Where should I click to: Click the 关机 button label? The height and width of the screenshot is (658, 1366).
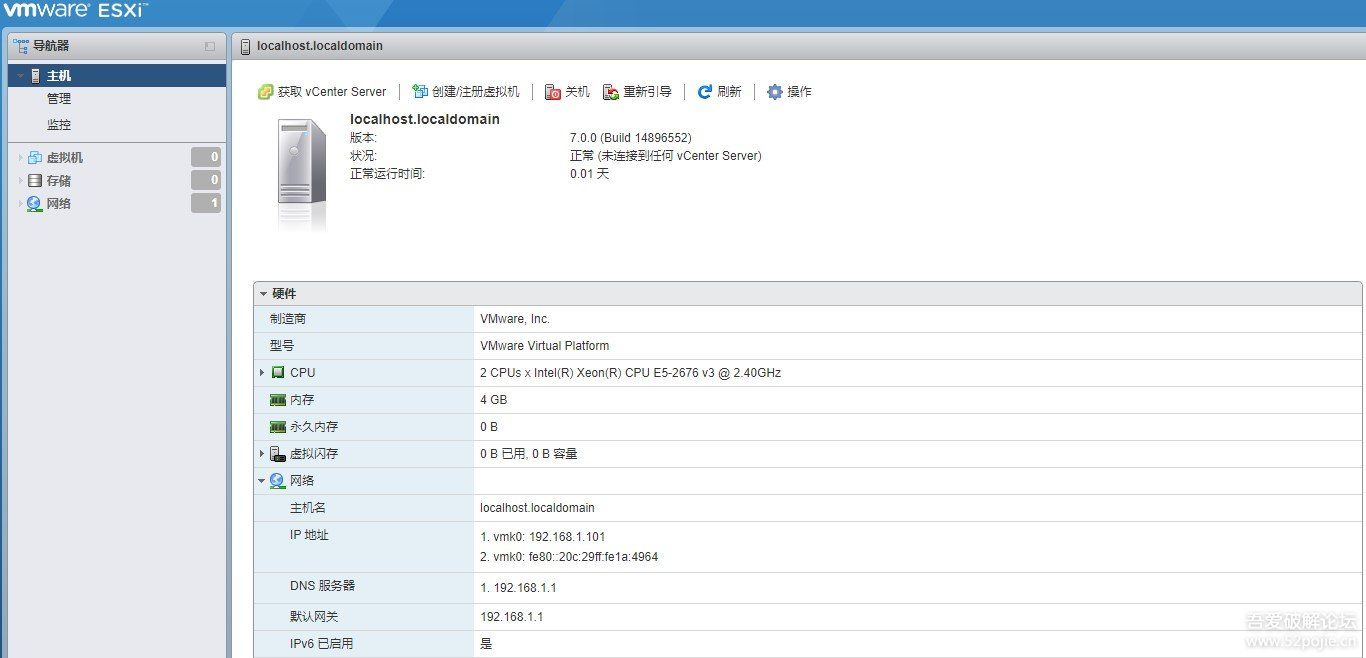[578, 92]
